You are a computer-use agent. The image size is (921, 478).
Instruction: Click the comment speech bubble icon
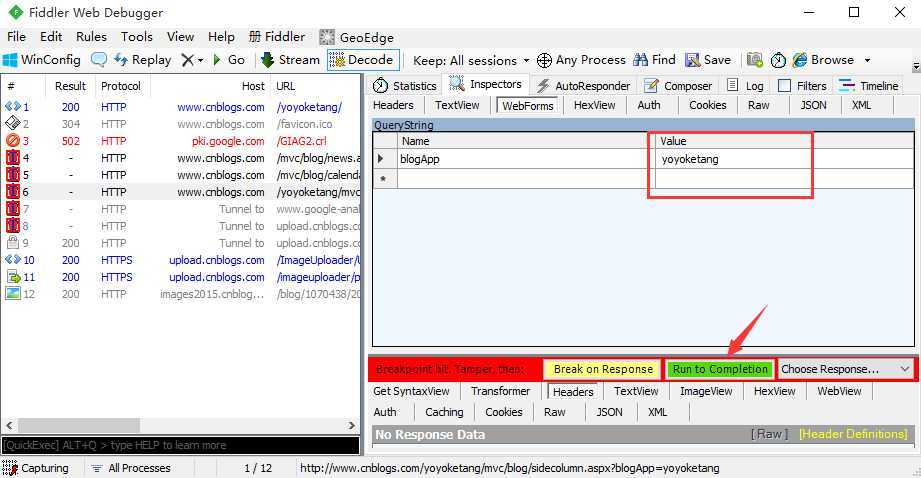pos(99,59)
